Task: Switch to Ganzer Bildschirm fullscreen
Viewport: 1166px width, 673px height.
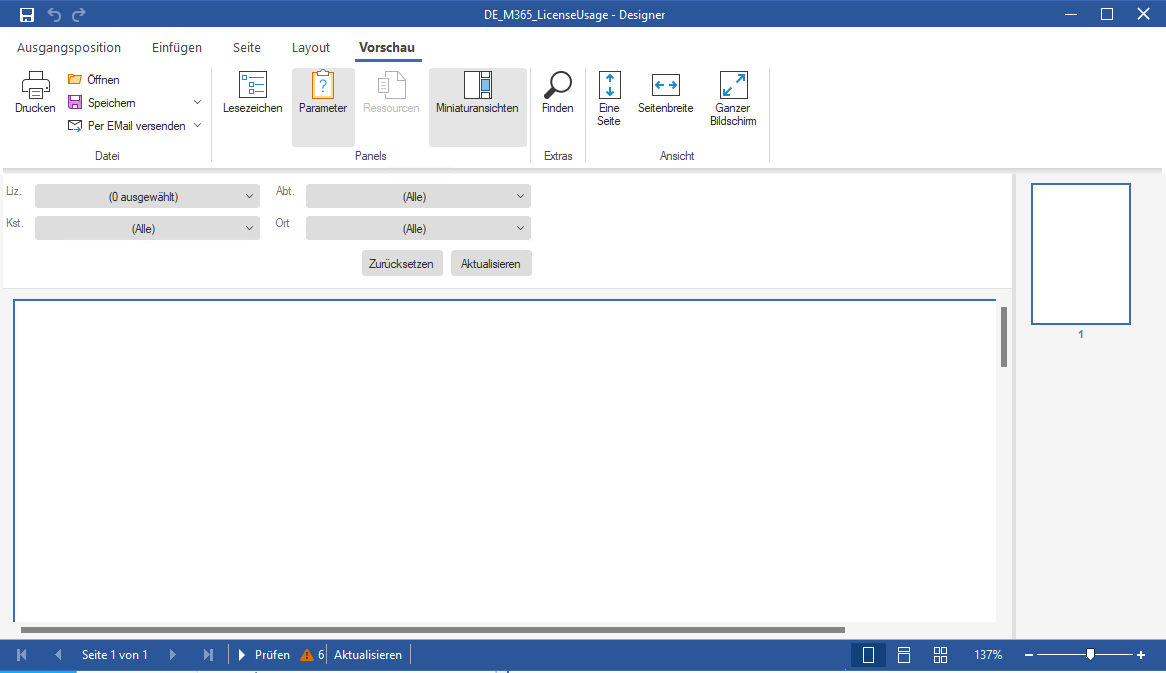Action: 733,99
